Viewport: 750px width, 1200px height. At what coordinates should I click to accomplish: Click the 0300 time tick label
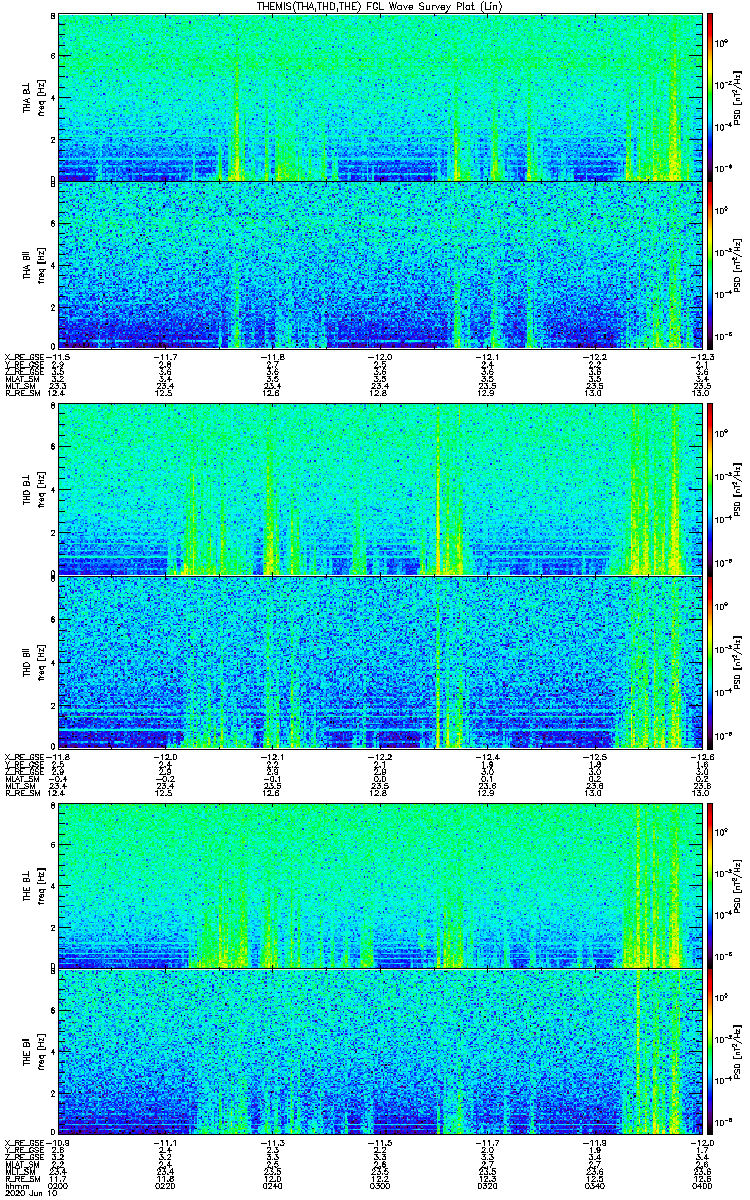[x=379, y=1185]
